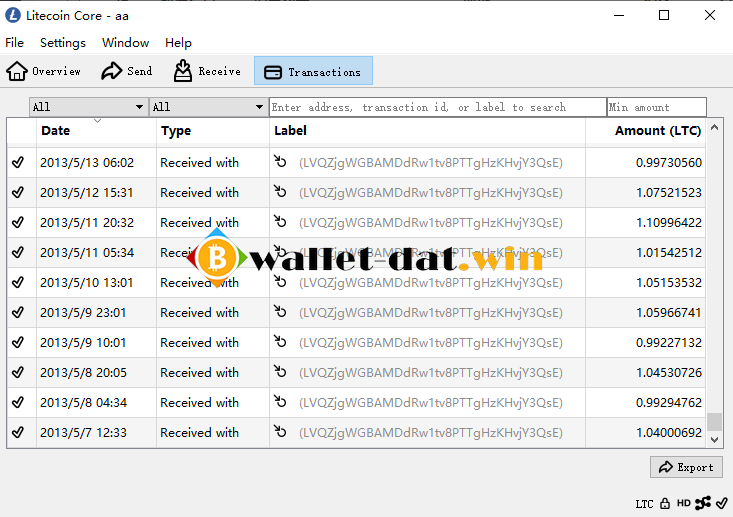Click the received arrow icon in the 1.10996422 row
733x517 pixels.
pos(280,221)
